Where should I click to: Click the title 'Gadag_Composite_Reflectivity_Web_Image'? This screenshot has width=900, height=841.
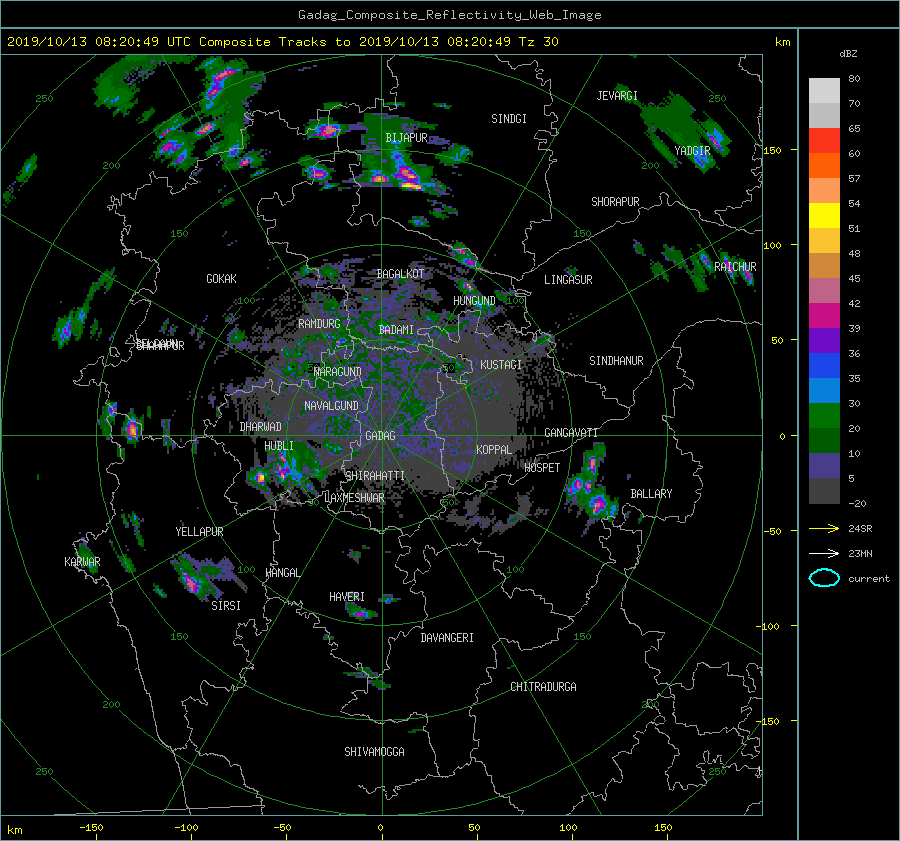tap(449, 15)
